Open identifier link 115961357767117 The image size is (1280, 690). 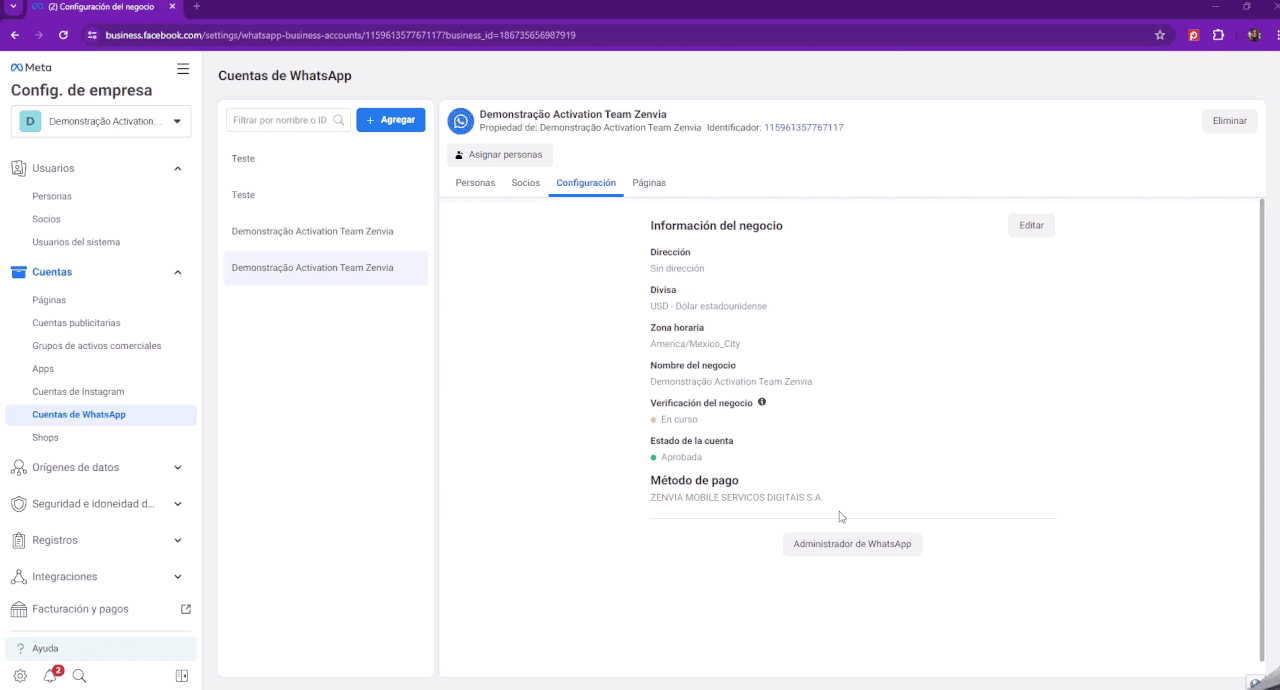click(804, 128)
